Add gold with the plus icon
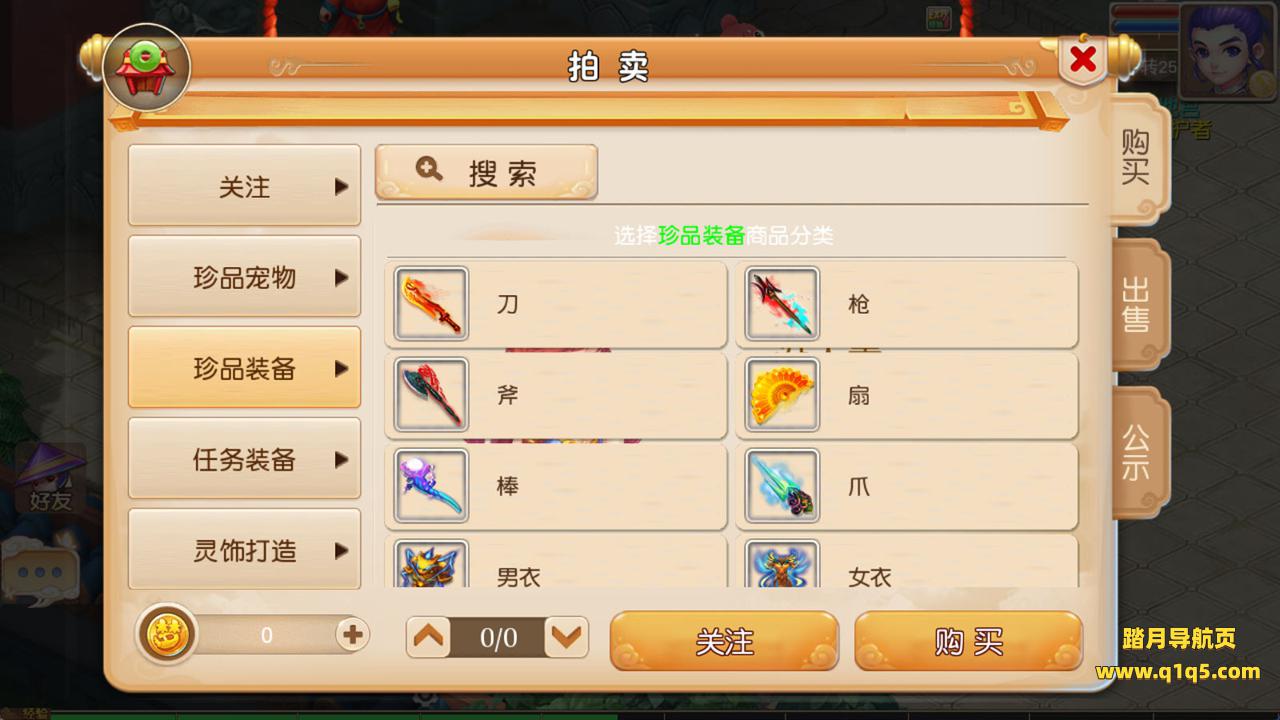 (x=352, y=634)
